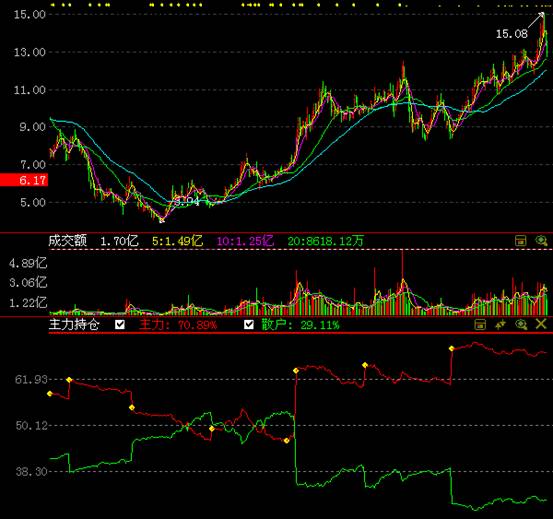553x519 pixels.
Task: Click the diamond marker at the 61.93 level
Action: click(x=69, y=380)
